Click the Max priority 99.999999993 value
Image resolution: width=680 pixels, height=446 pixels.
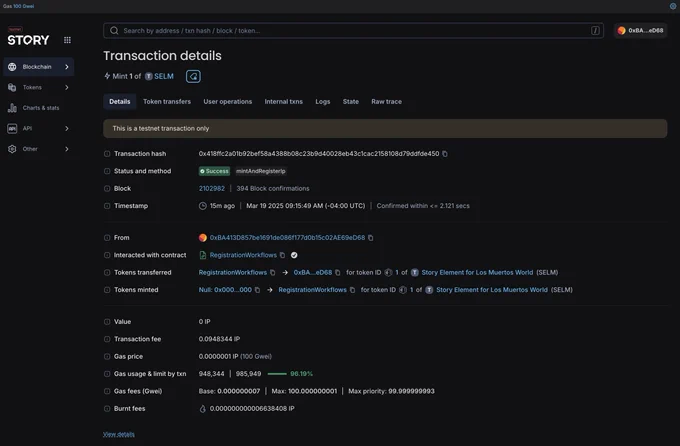click(x=391, y=391)
